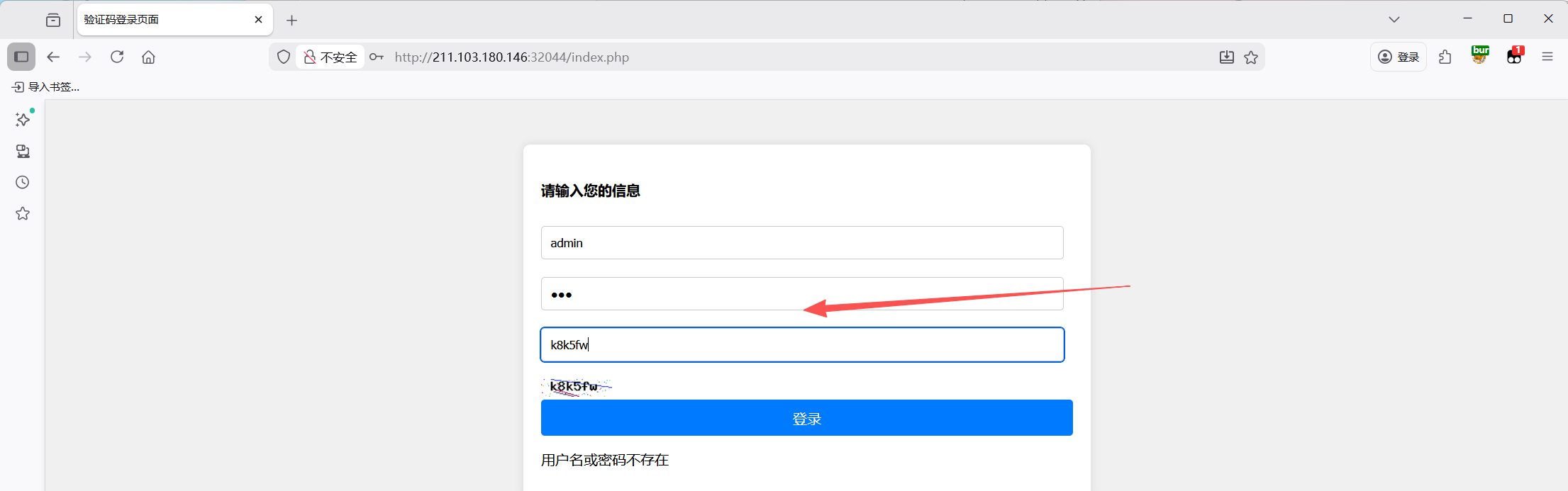
Task: Click the reload page icon
Action: click(x=117, y=57)
